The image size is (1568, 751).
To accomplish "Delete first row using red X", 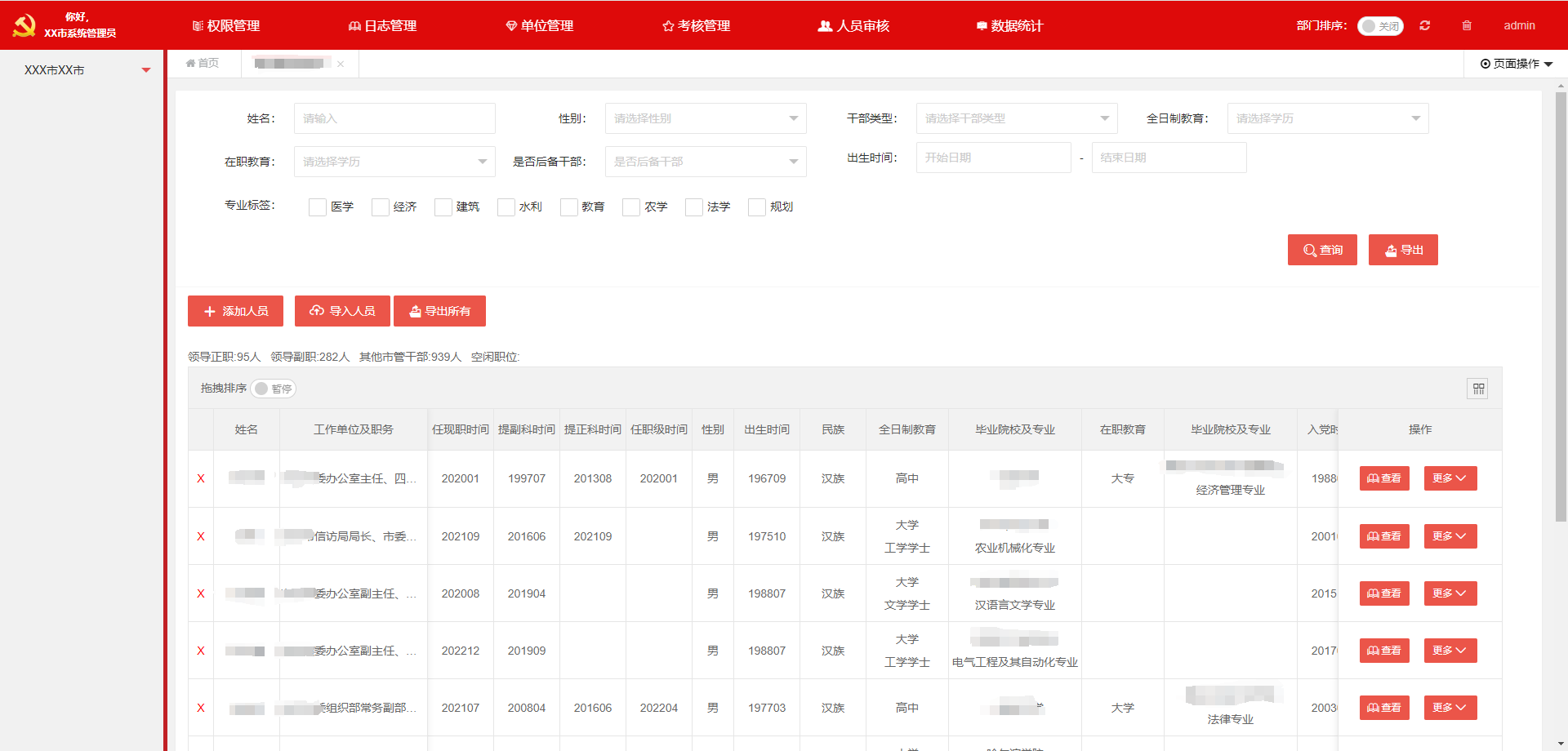I will (201, 479).
